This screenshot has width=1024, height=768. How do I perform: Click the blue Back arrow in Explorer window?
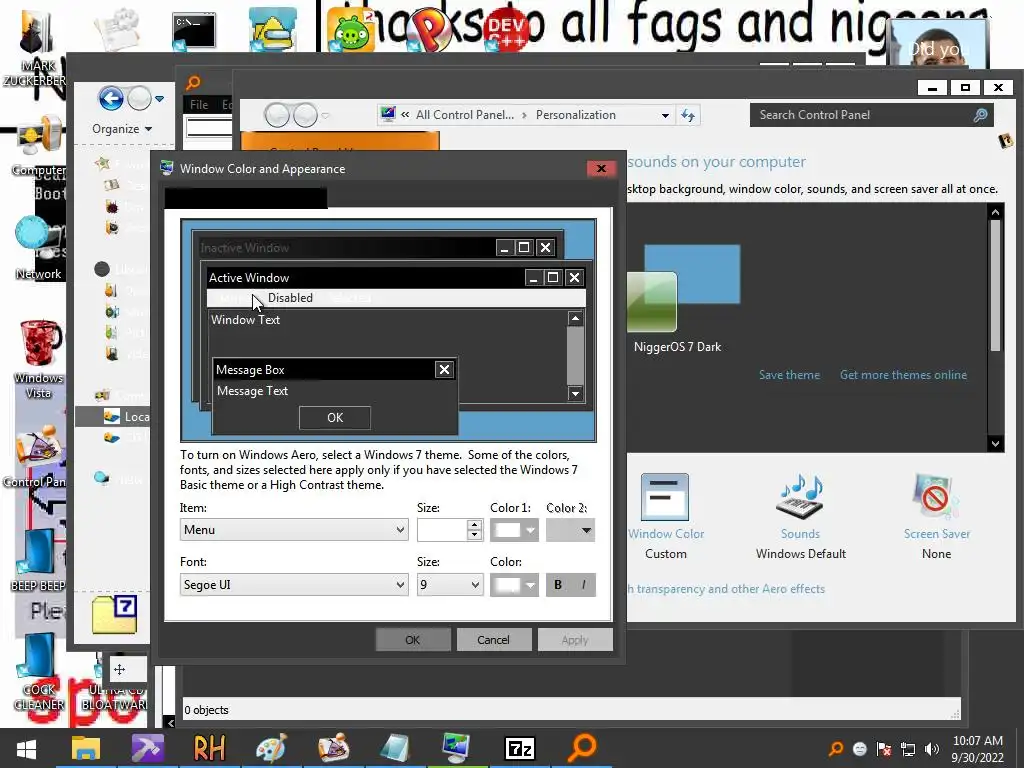tap(111, 99)
